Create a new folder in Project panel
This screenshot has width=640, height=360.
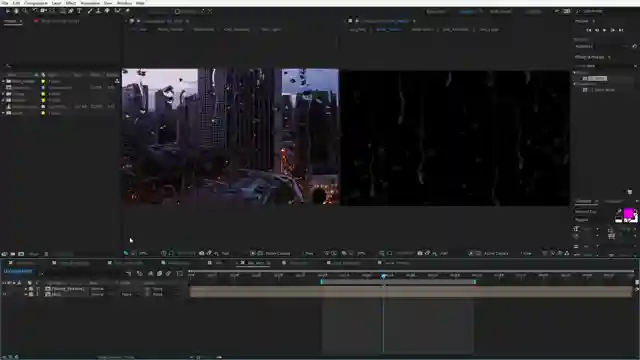[13, 254]
